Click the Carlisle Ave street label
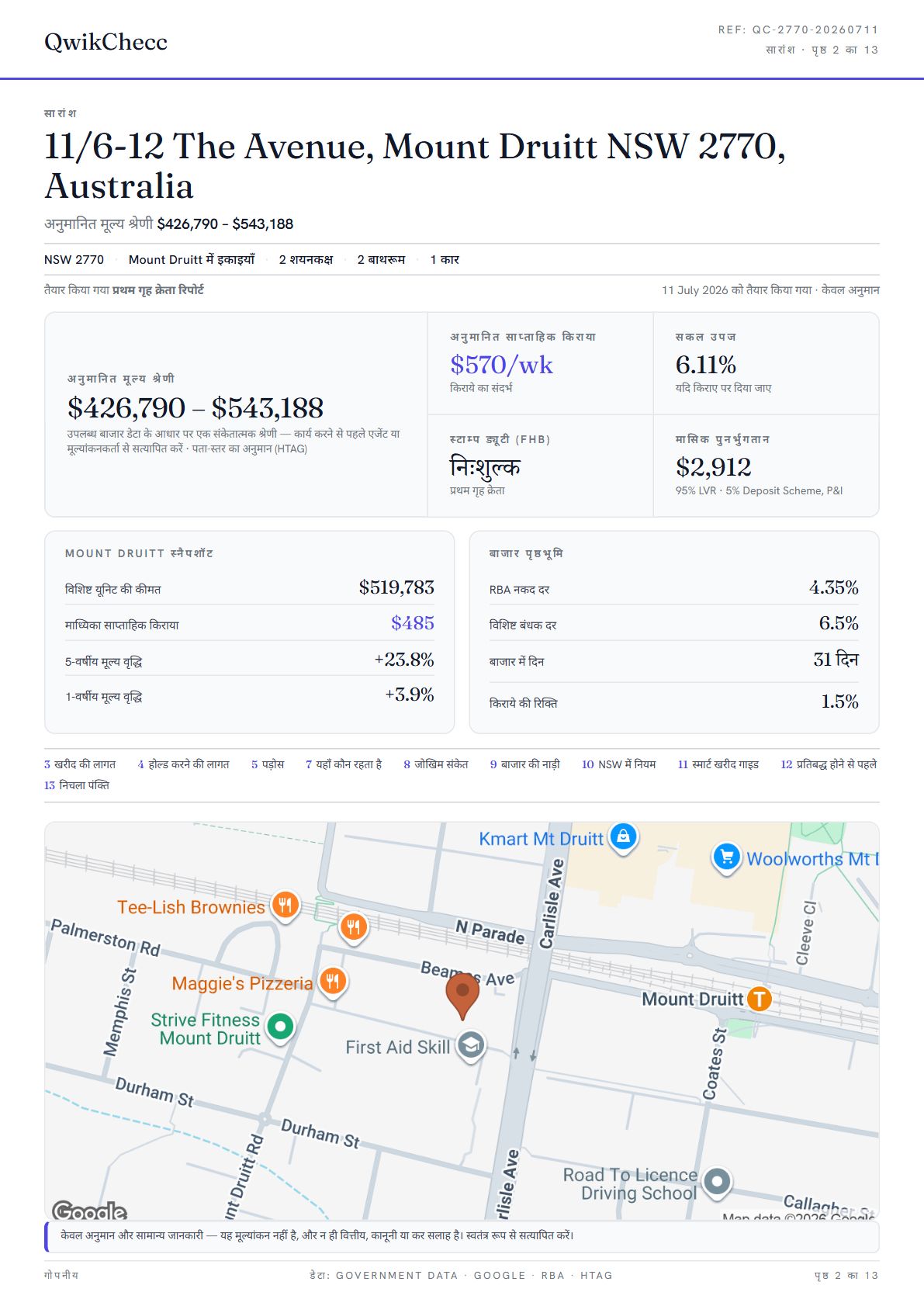This screenshot has height=1306, width=924. (x=552, y=904)
